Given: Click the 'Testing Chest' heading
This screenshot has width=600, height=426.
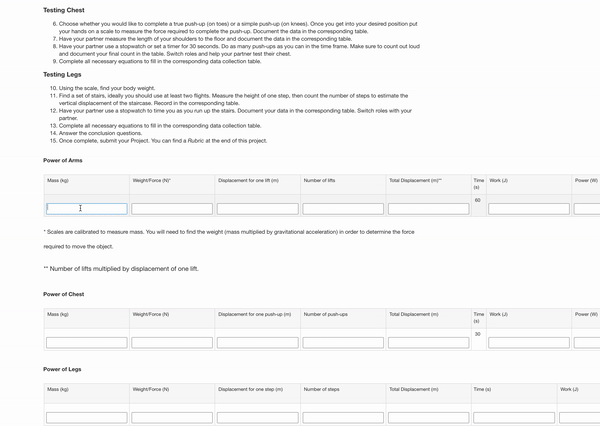Looking at the screenshot, I should coord(64,10).
